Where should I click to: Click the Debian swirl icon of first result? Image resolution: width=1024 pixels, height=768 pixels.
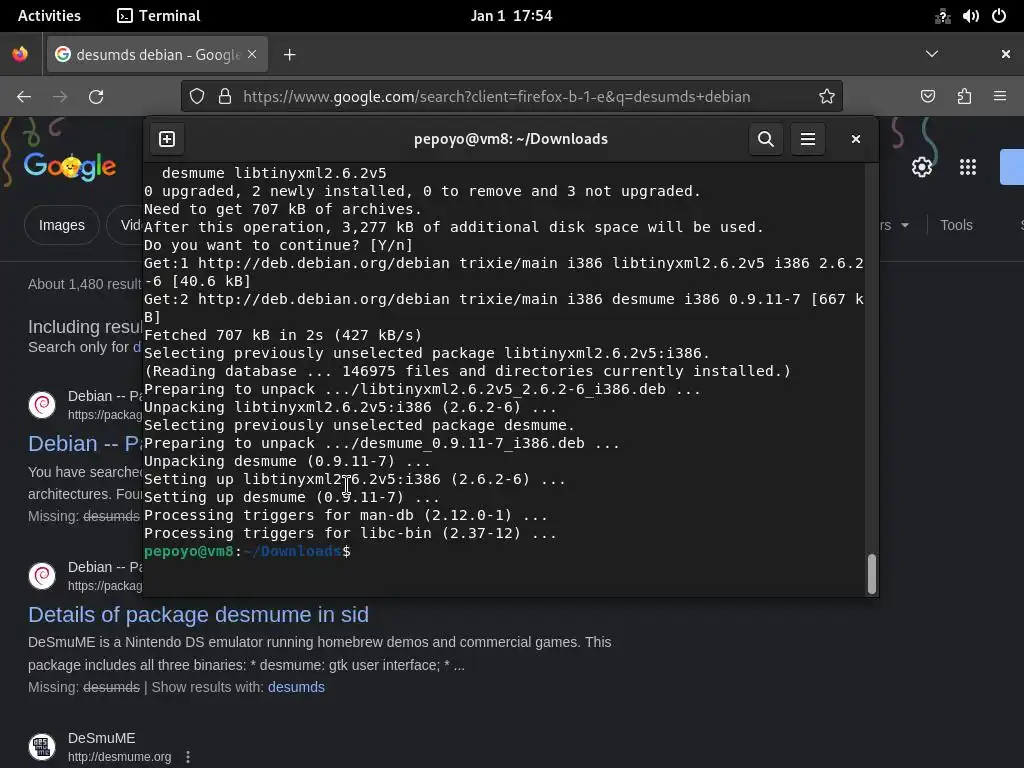[42, 404]
